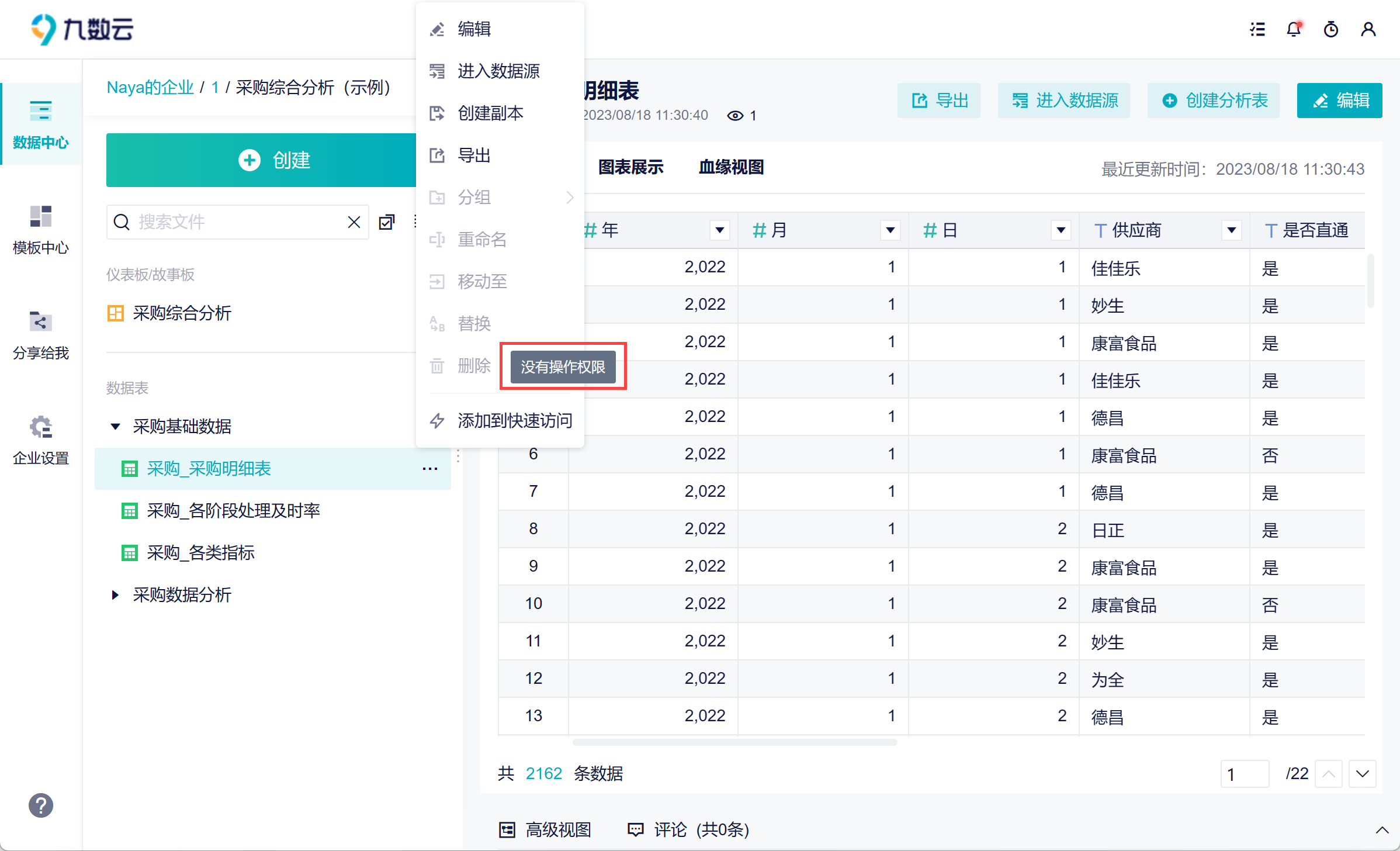Open the task list icon in header
Image resolution: width=1400 pixels, height=851 pixels.
point(1257,29)
